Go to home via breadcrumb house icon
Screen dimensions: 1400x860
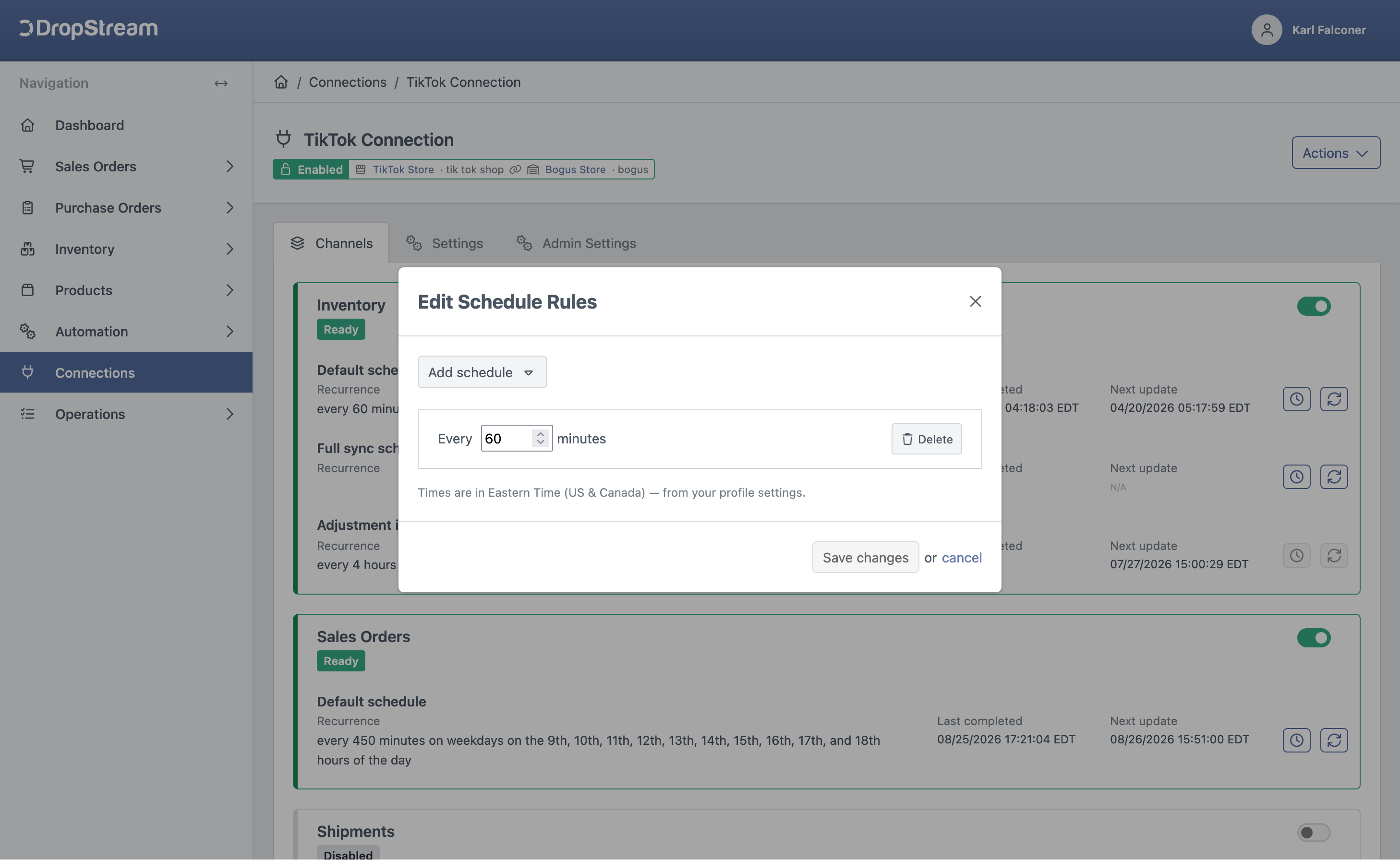pyautogui.click(x=281, y=82)
